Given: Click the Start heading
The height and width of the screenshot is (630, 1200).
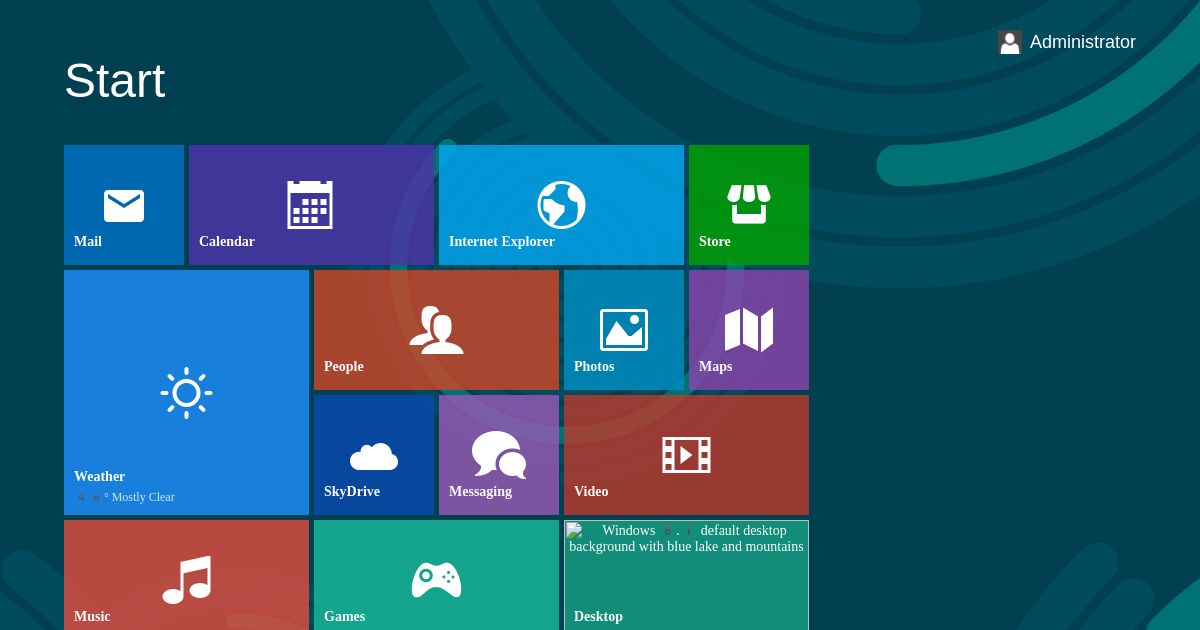Looking at the screenshot, I should click(x=114, y=81).
